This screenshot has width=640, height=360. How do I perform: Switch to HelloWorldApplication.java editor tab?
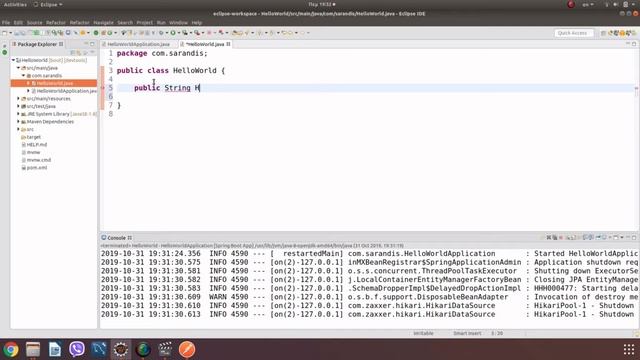point(136,44)
